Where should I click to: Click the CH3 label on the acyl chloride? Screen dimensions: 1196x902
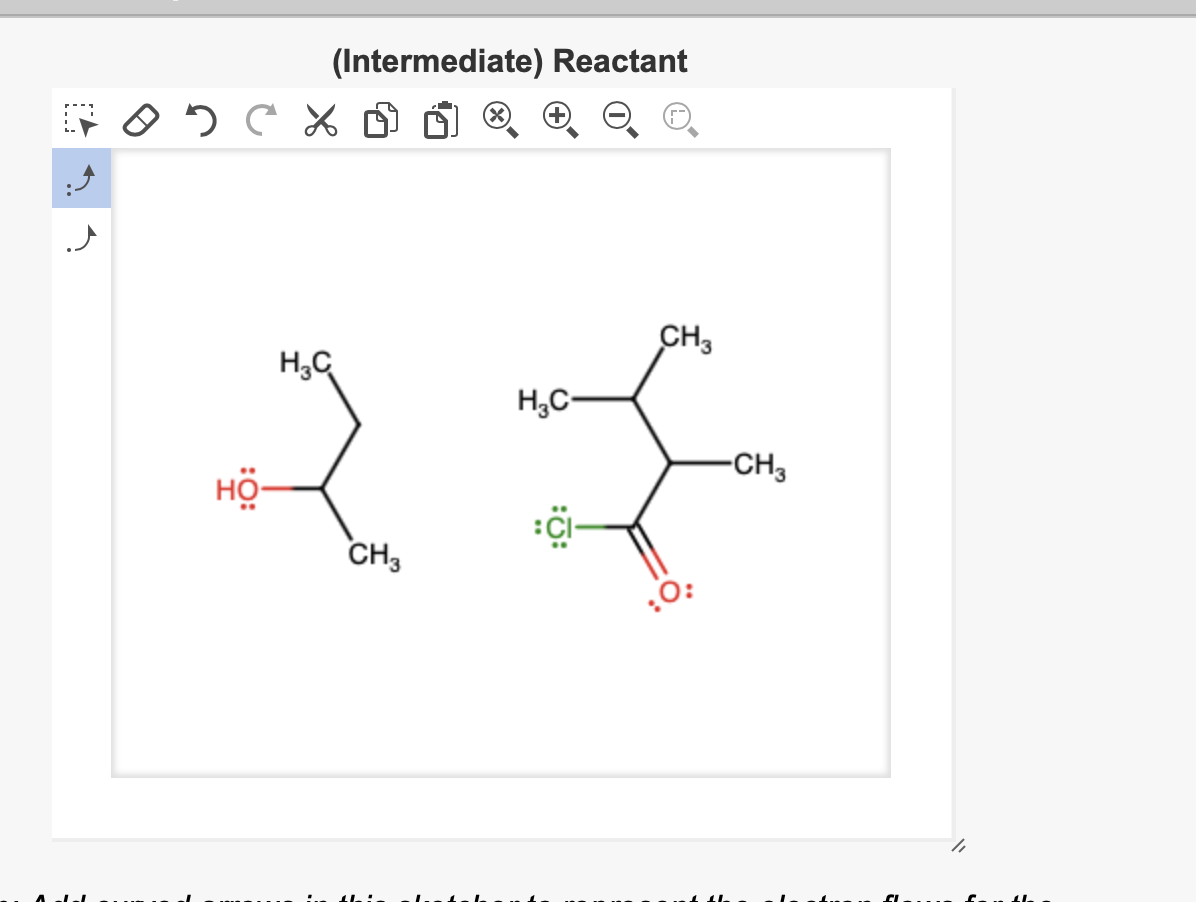(x=758, y=464)
